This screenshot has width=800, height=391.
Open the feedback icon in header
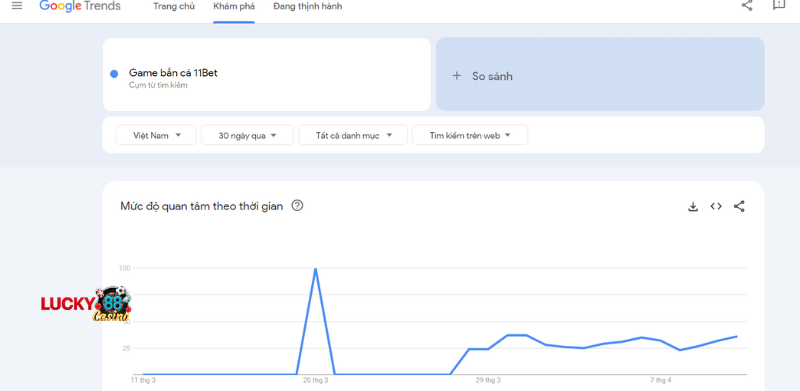pyautogui.click(x=779, y=5)
